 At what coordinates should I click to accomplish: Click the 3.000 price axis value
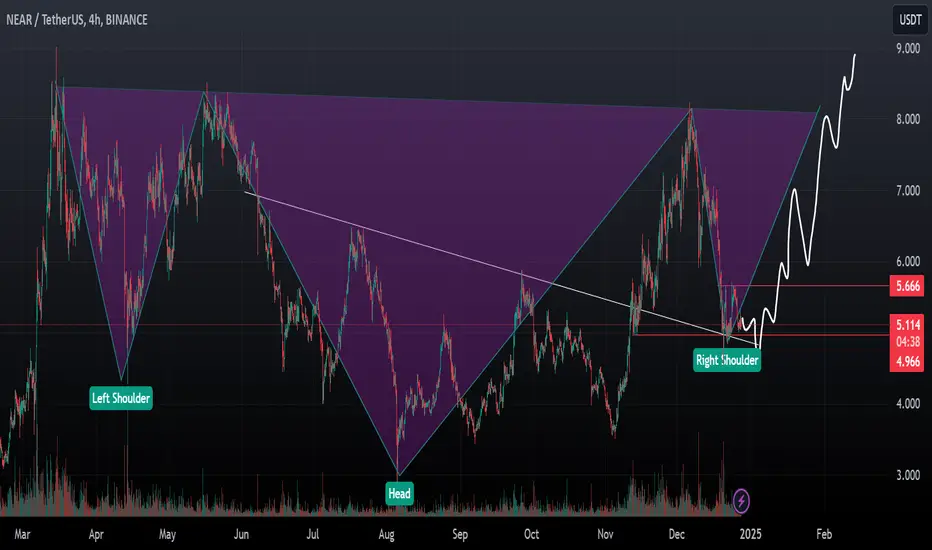(908, 475)
